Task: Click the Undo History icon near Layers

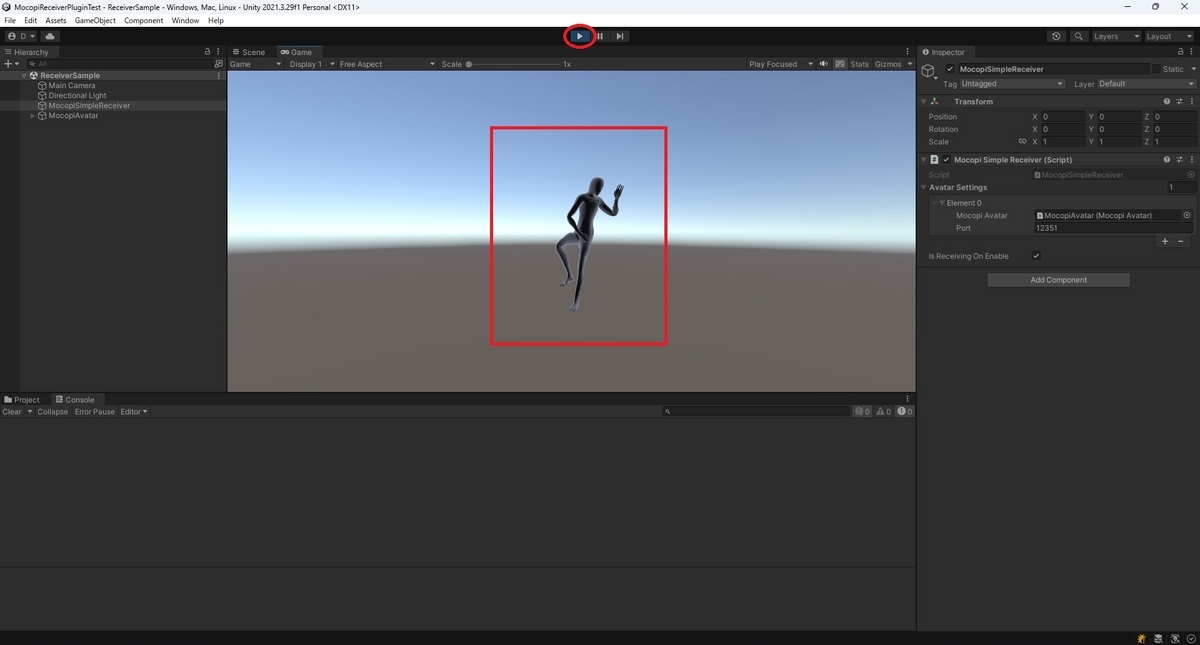Action: point(1057,36)
